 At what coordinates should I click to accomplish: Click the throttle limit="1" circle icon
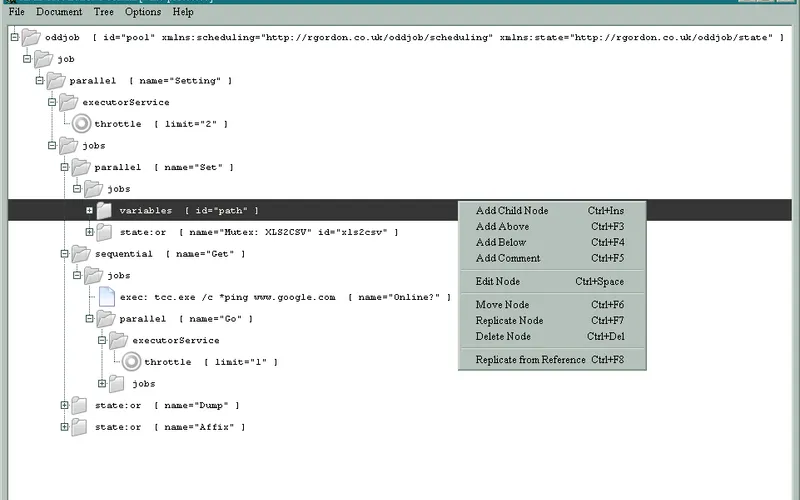[x=131, y=362]
